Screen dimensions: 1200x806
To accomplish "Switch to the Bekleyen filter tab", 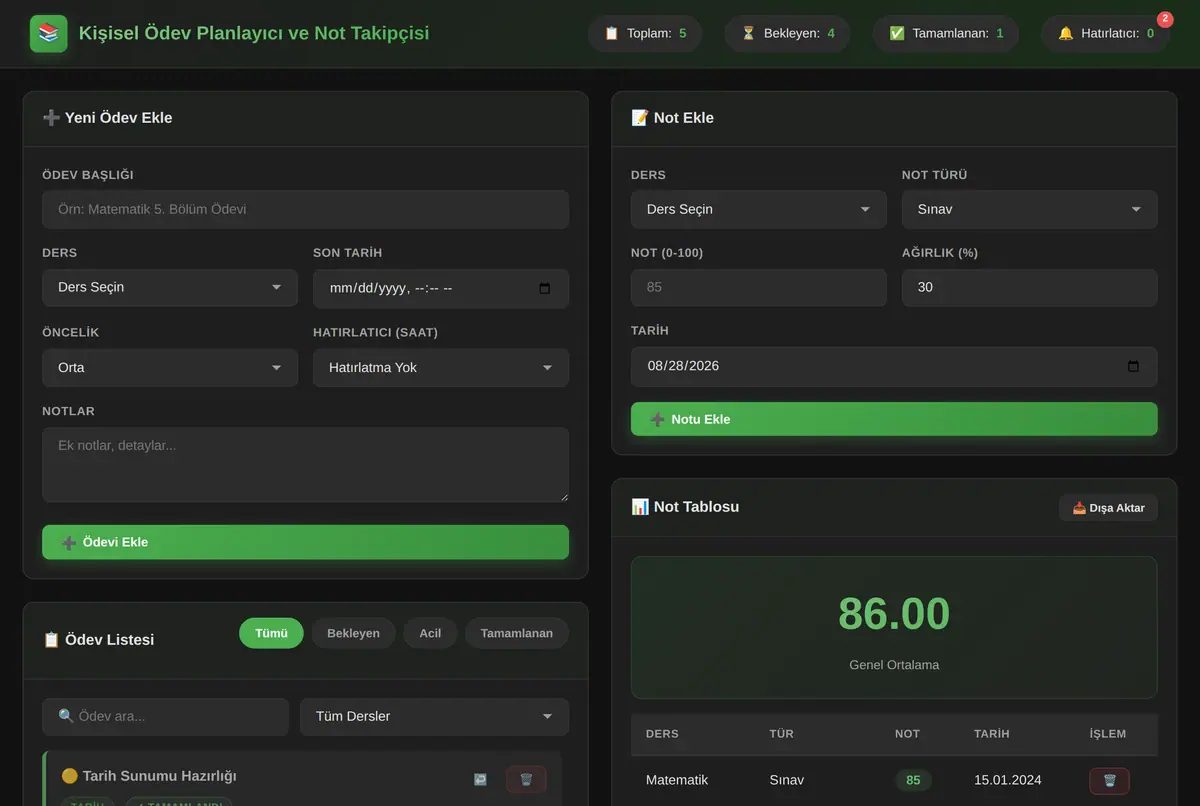I will pyautogui.click(x=354, y=633).
